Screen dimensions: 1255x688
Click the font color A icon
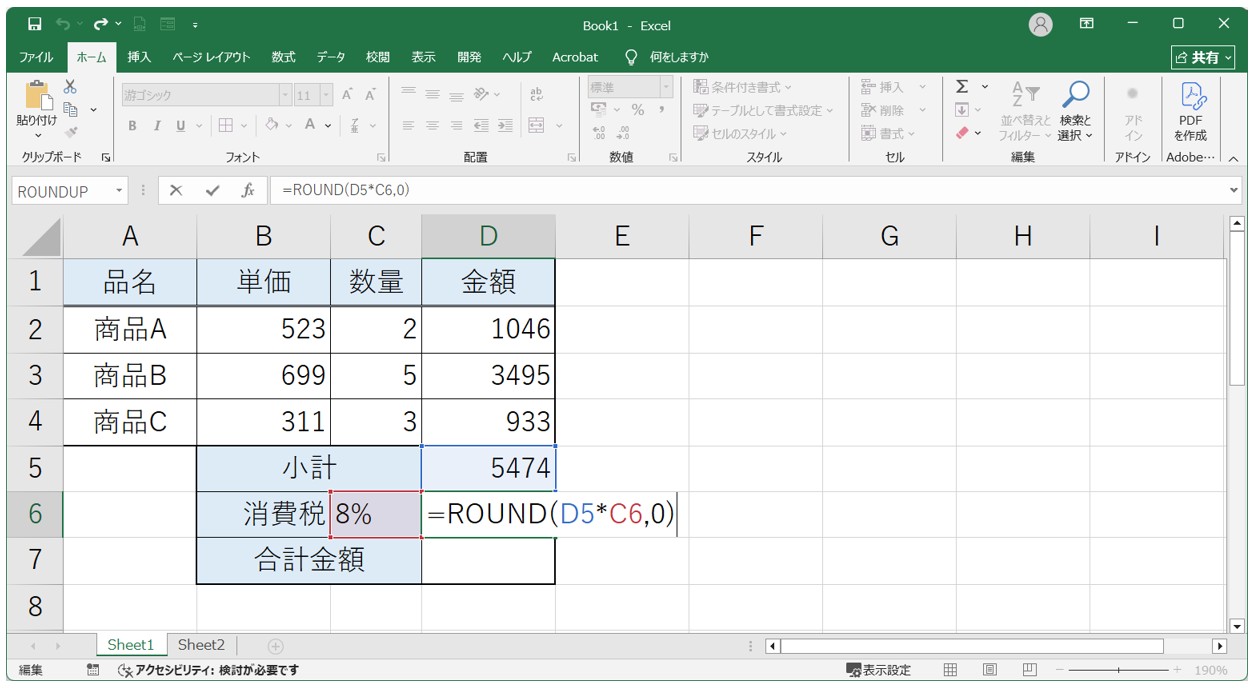(x=310, y=125)
